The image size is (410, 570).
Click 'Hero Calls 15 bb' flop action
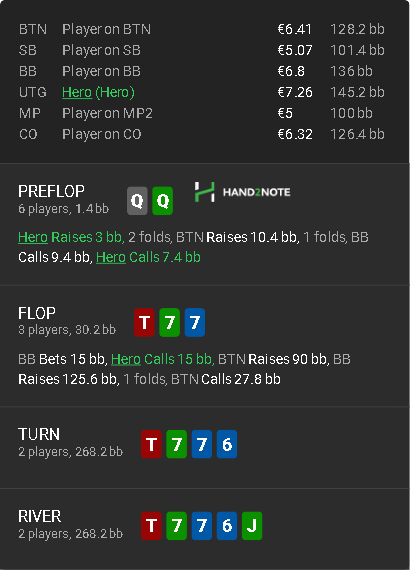click(162, 359)
